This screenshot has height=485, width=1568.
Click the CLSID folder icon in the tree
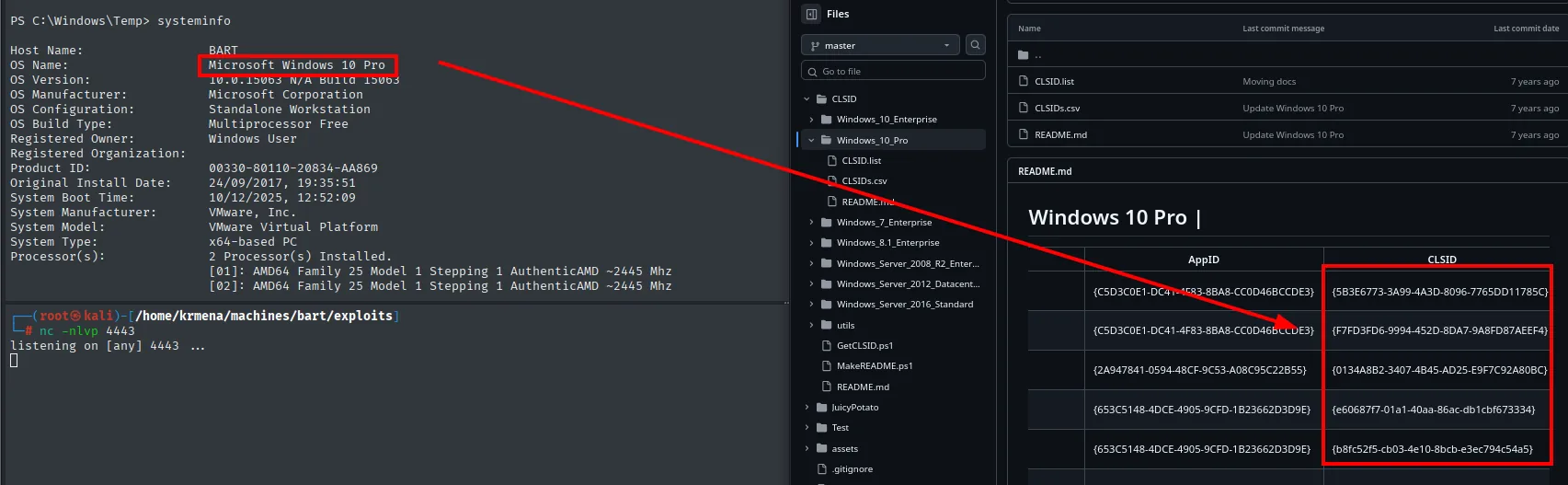pos(822,98)
